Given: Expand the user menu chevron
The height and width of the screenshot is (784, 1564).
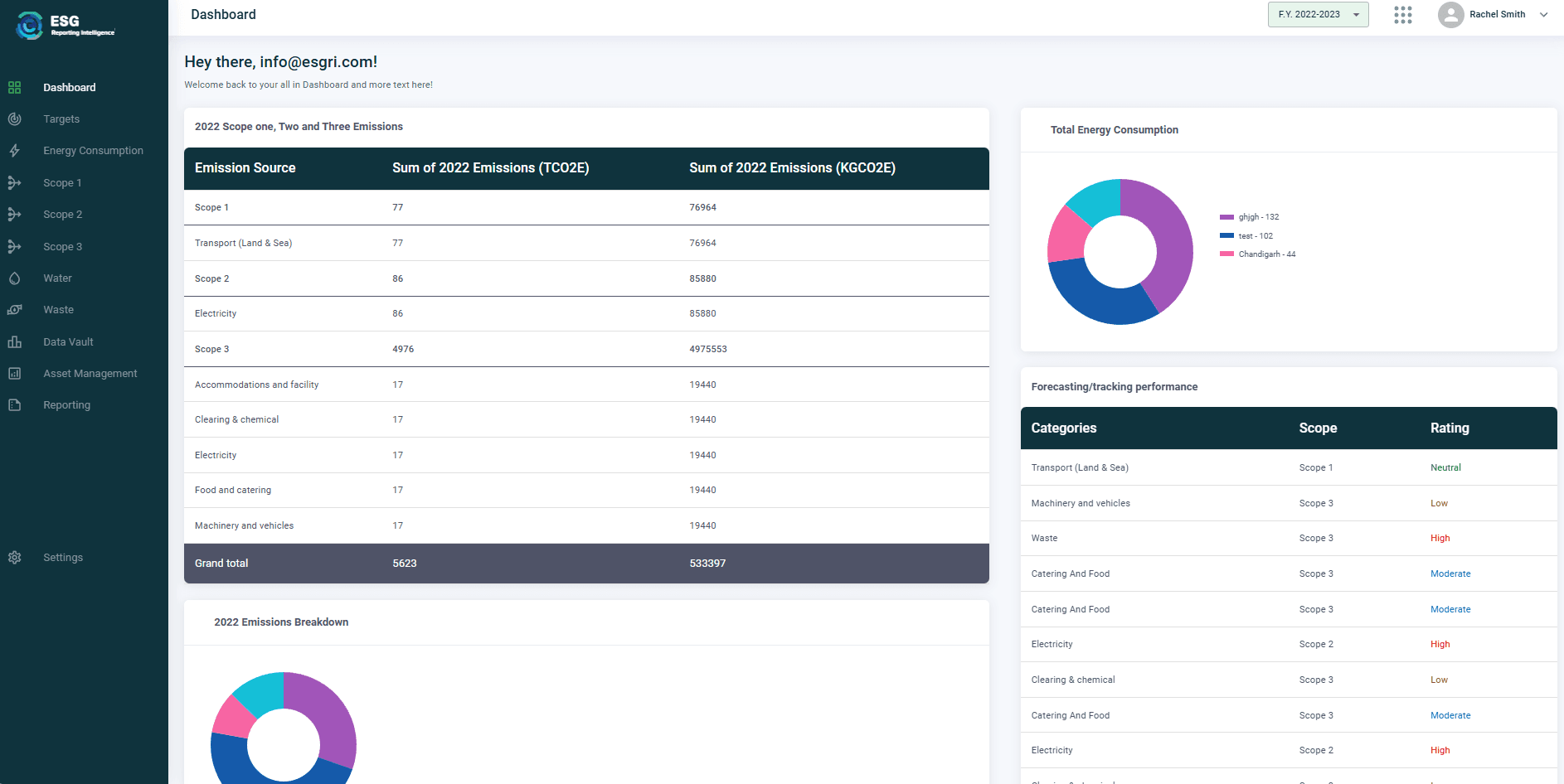Looking at the screenshot, I should point(1543,15).
